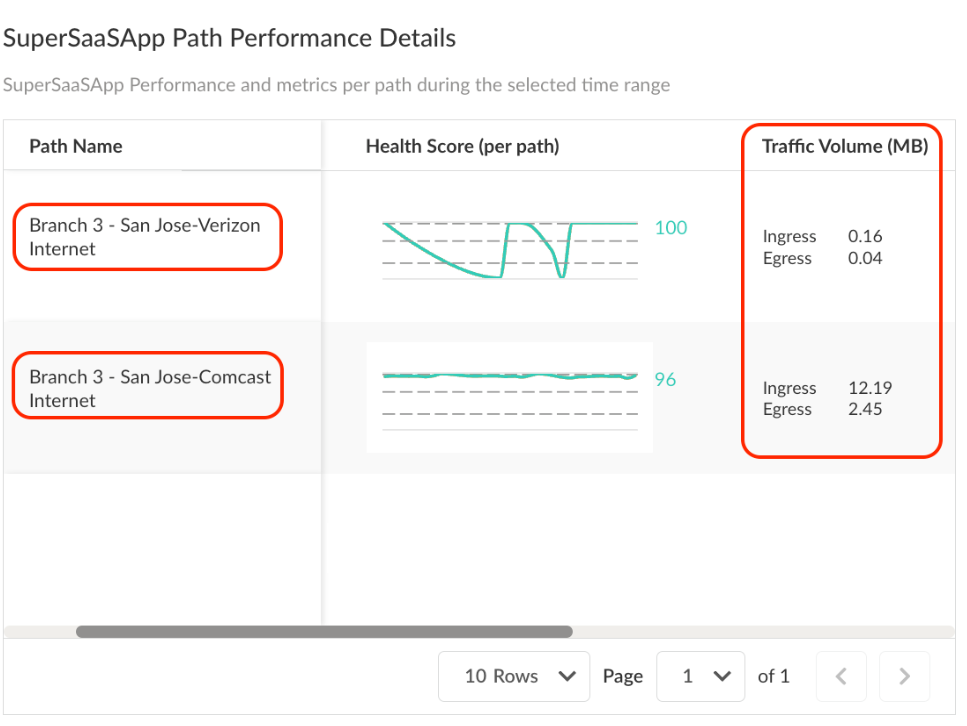Click the SuperSaaSApp Path Performance Details title
967x726 pixels.
(230, 39)
